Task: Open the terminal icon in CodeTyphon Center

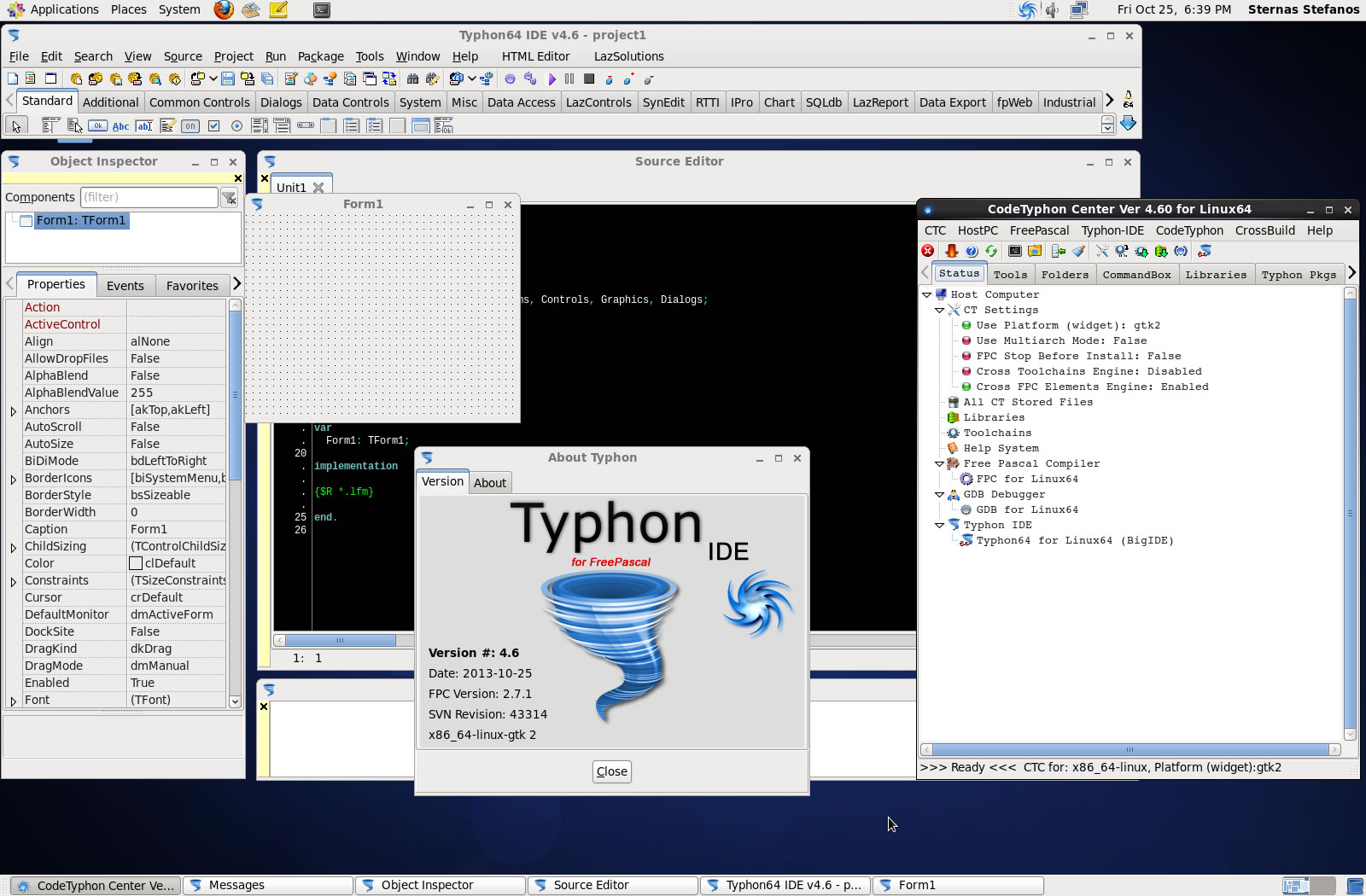Action: (1015, 251)
